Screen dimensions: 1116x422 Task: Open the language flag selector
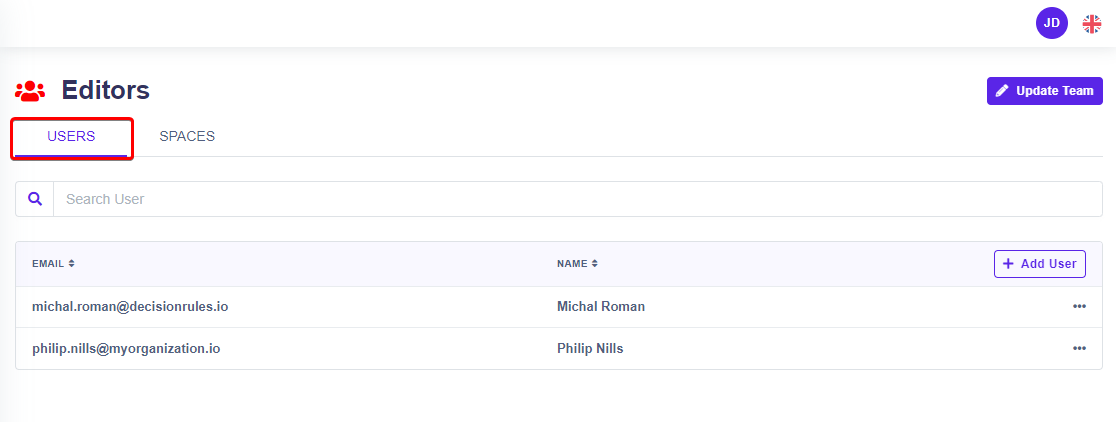1092,24
